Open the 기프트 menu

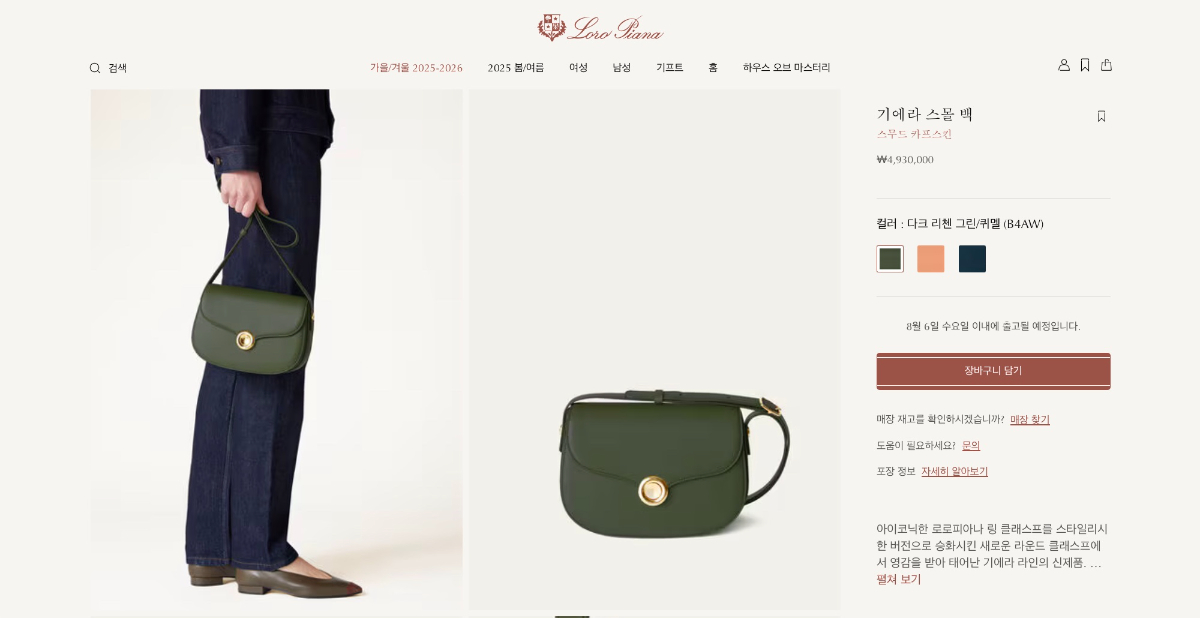point(669,68)
